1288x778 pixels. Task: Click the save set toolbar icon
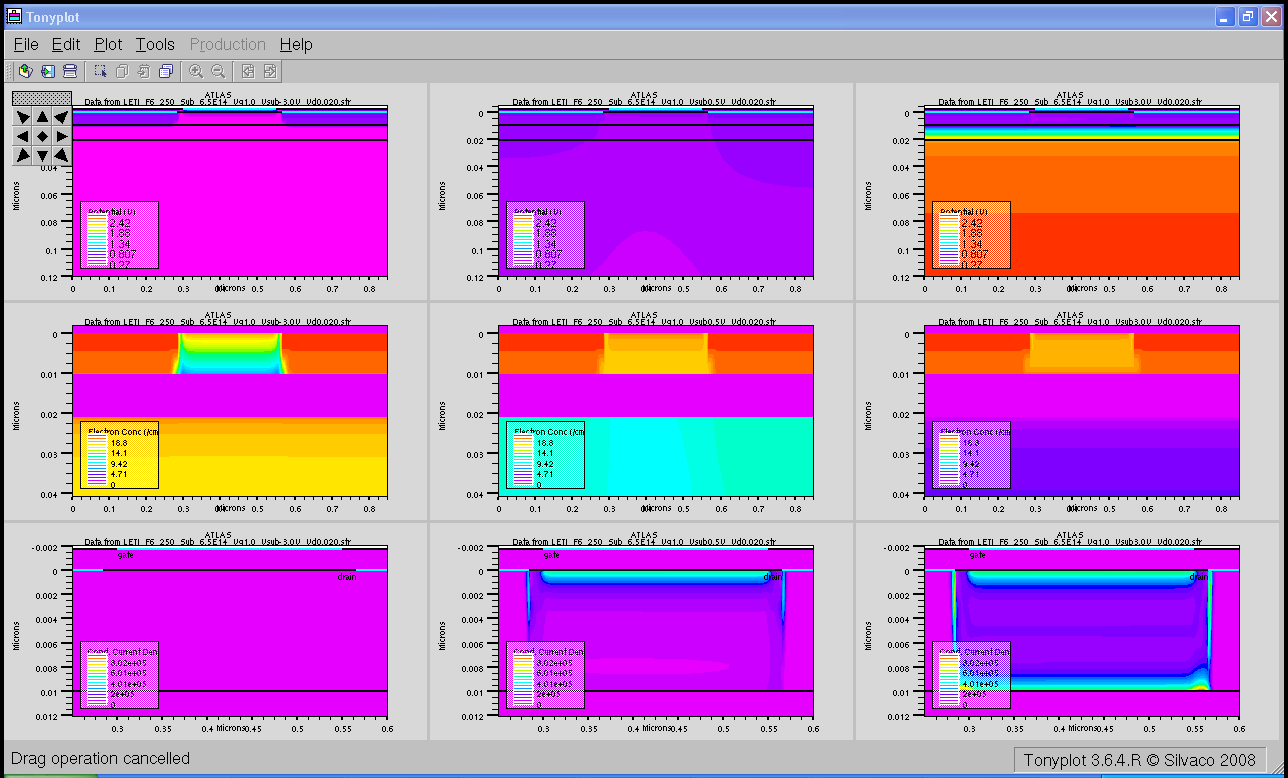[x=47, y=71]
